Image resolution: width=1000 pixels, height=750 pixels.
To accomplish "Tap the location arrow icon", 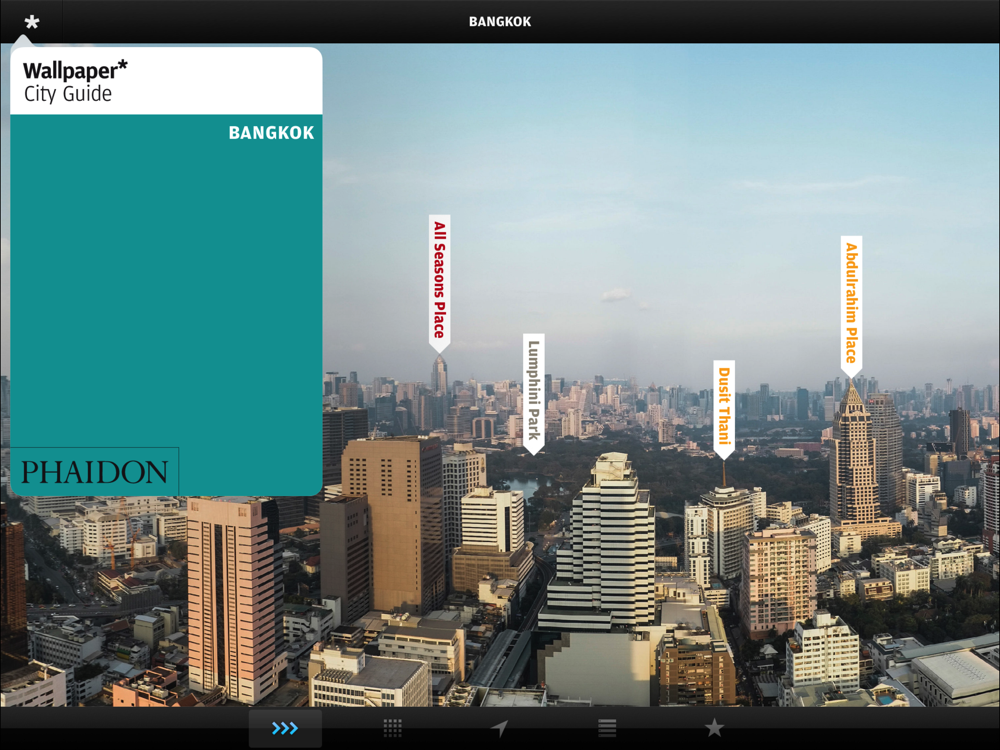I will pos(499,728).
